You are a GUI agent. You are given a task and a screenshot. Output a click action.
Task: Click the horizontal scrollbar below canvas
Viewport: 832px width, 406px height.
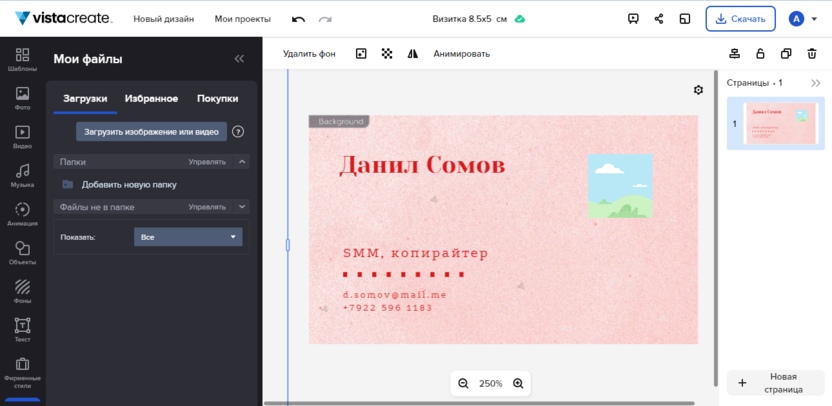click(x=479, y=403)
